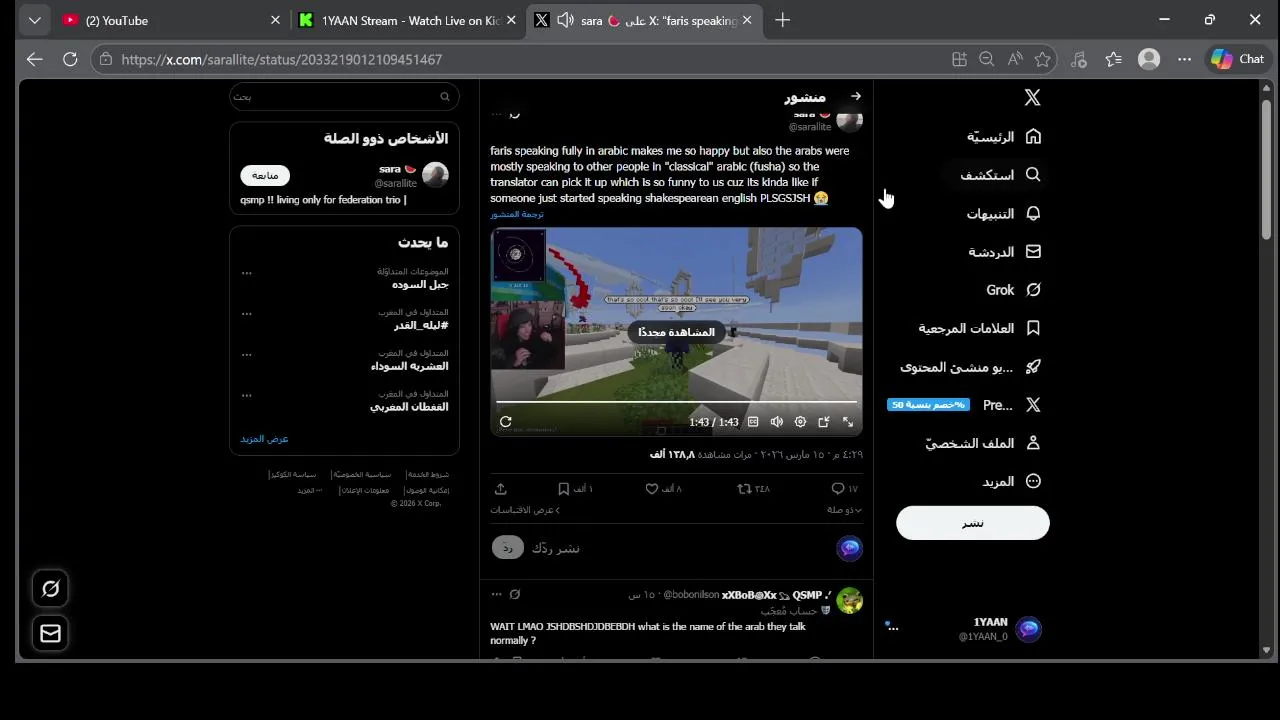Click عرض المزيد show more trends
Viewport: 1280px width, 720px height.
point(264,439)
